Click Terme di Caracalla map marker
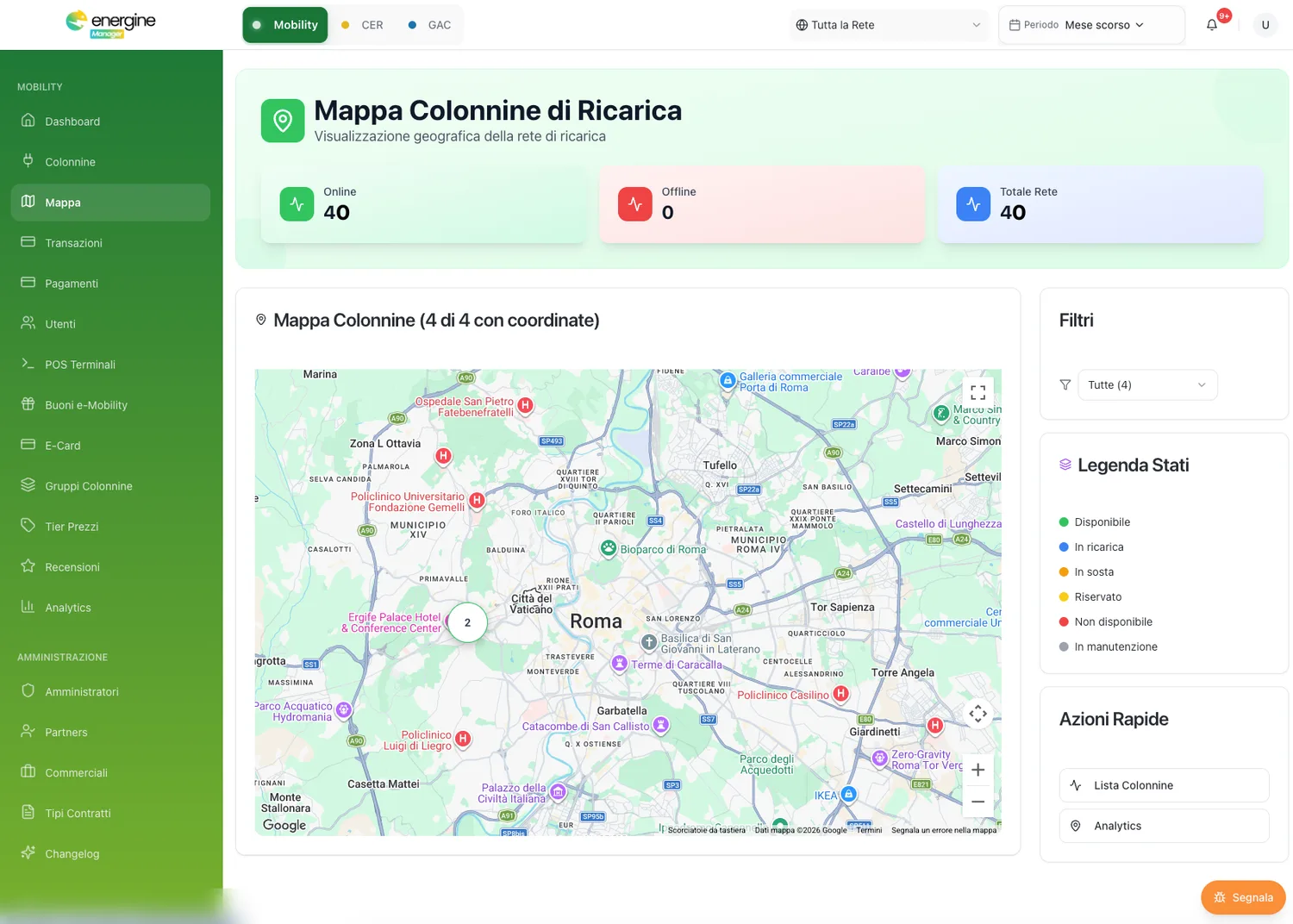Image resolution: width=1293 pixels, height=924 pixels. tap(619, 664)
